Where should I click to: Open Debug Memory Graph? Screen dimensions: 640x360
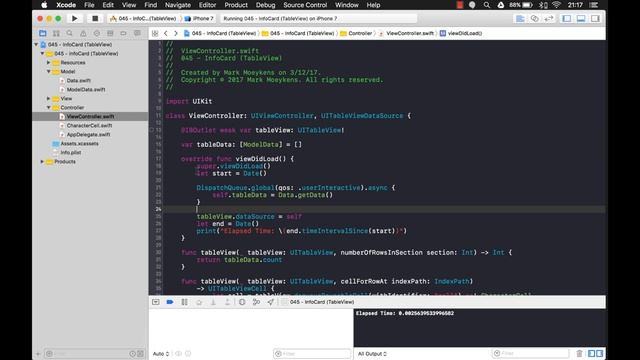(x=256, y=302)
